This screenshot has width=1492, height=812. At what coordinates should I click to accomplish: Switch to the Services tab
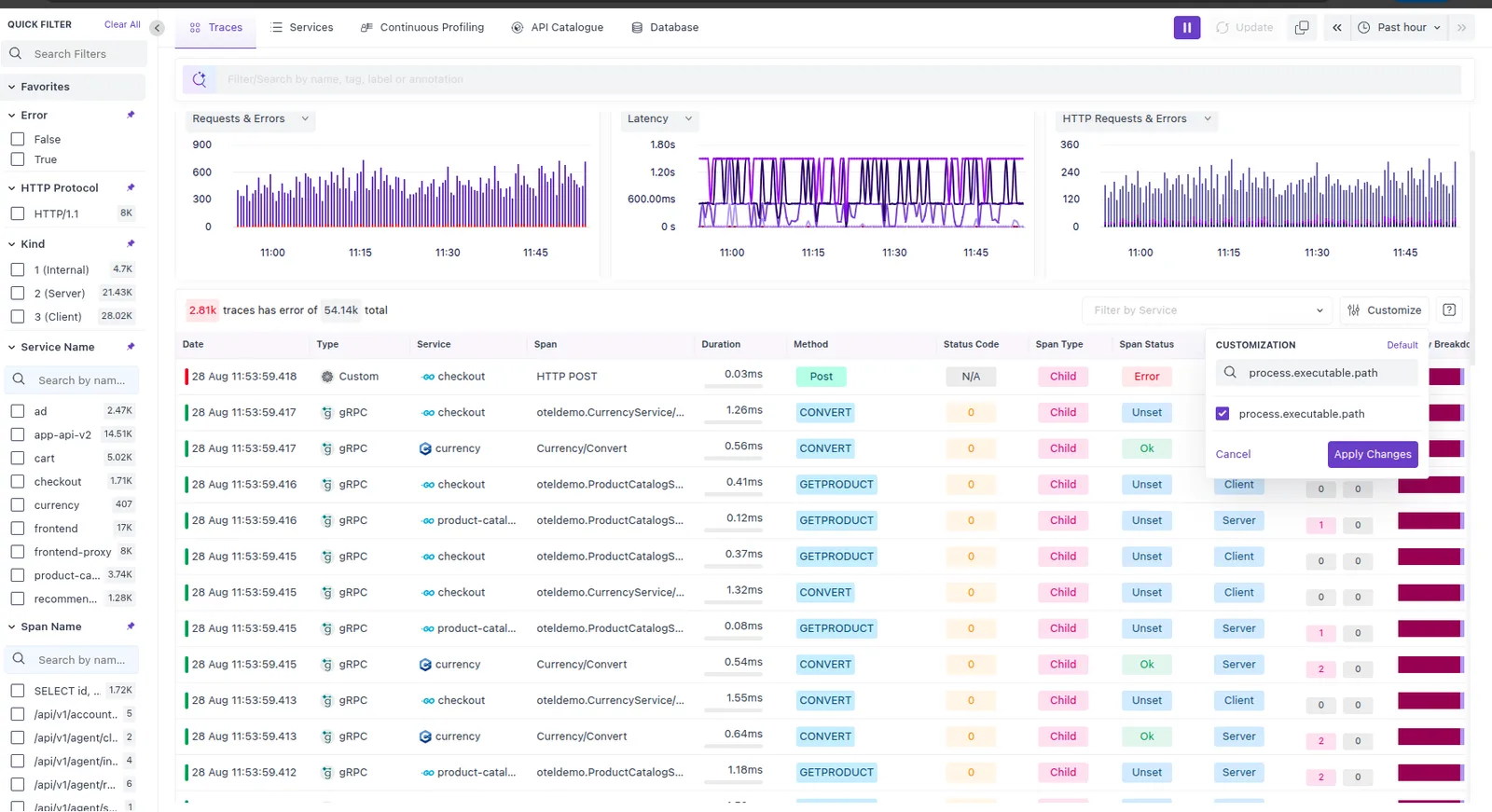[302, 28]
